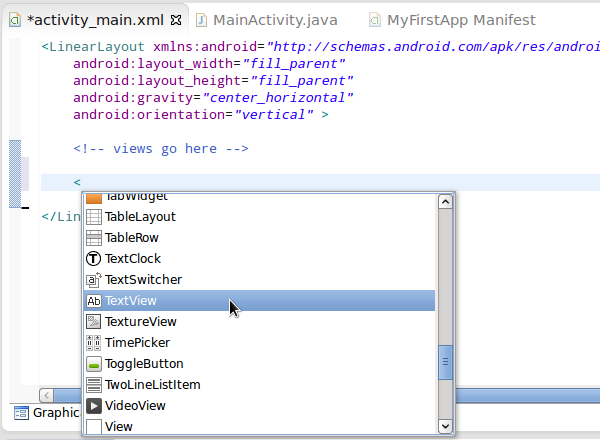Select TextView from autocomplete list

259,301
